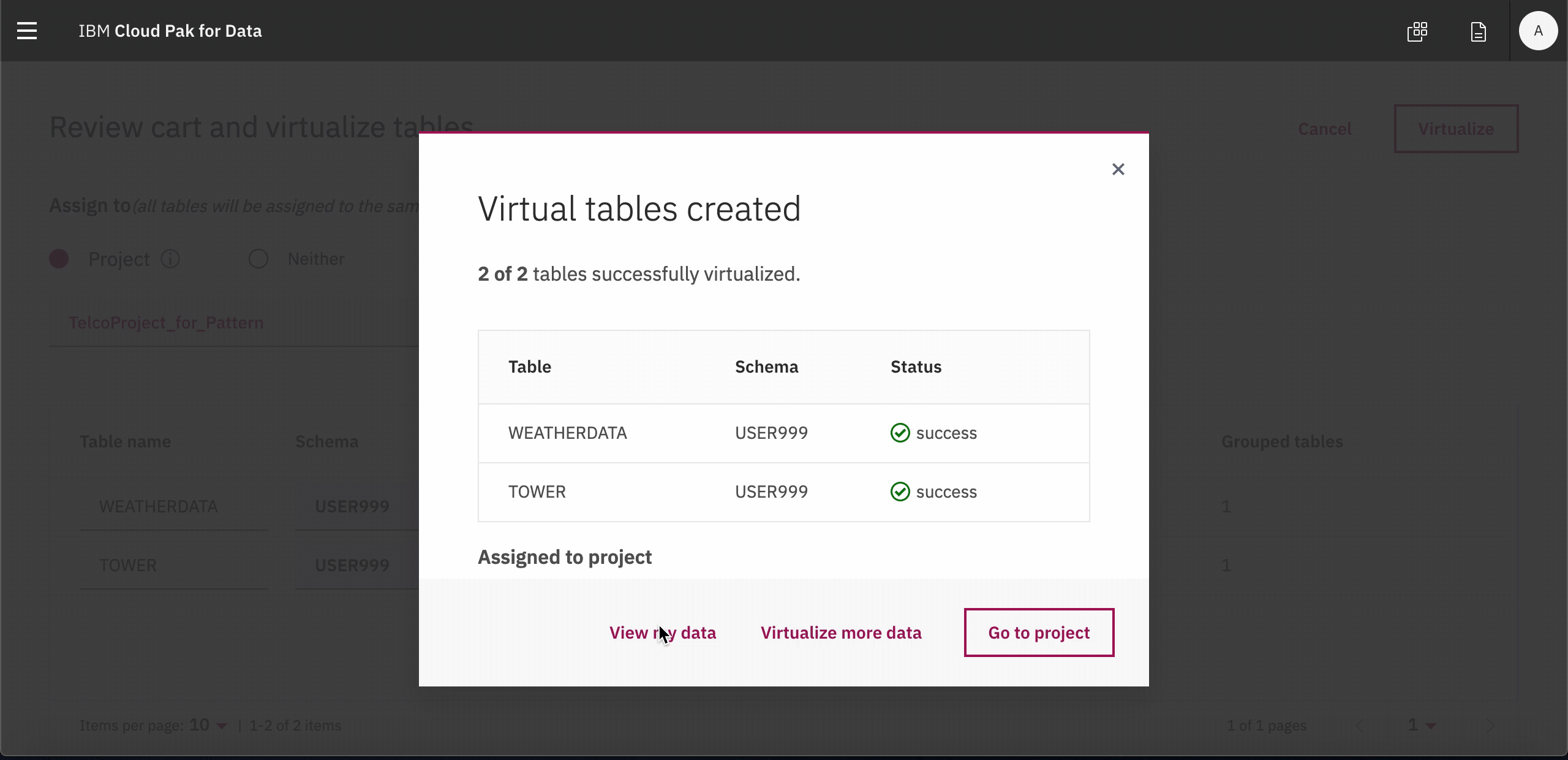Open the user avatar A menu
1568x760 pixels.
(x=1537, y=31)
